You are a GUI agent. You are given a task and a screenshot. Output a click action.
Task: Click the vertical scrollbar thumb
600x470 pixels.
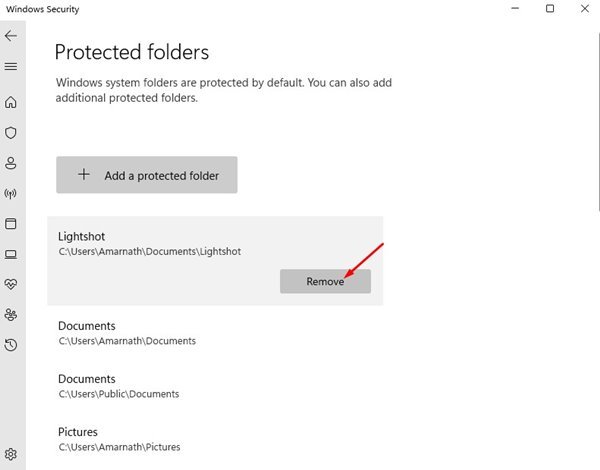[x=598, y=122]
